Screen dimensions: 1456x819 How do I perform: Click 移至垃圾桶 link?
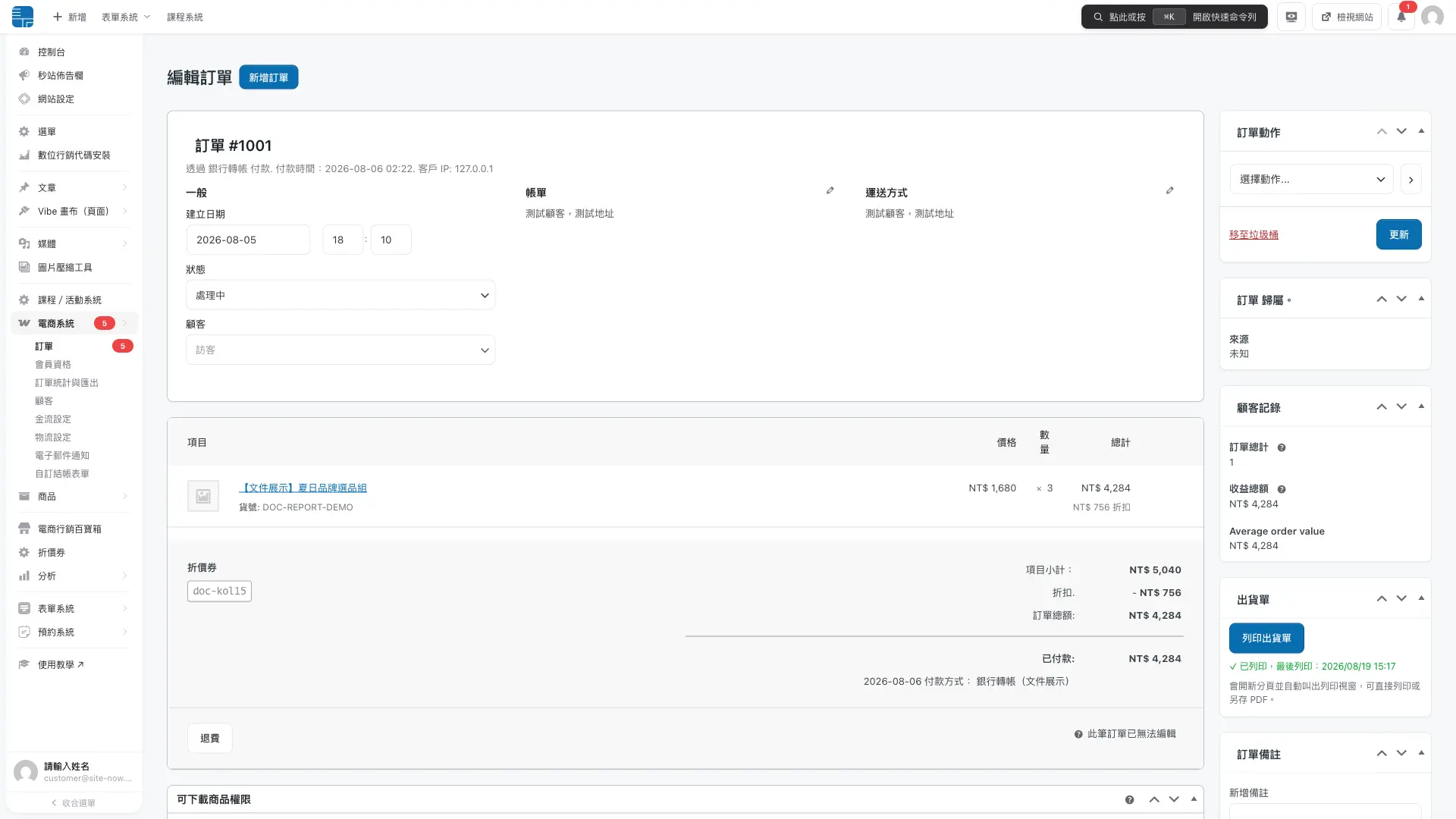[x=1254, y=235]
